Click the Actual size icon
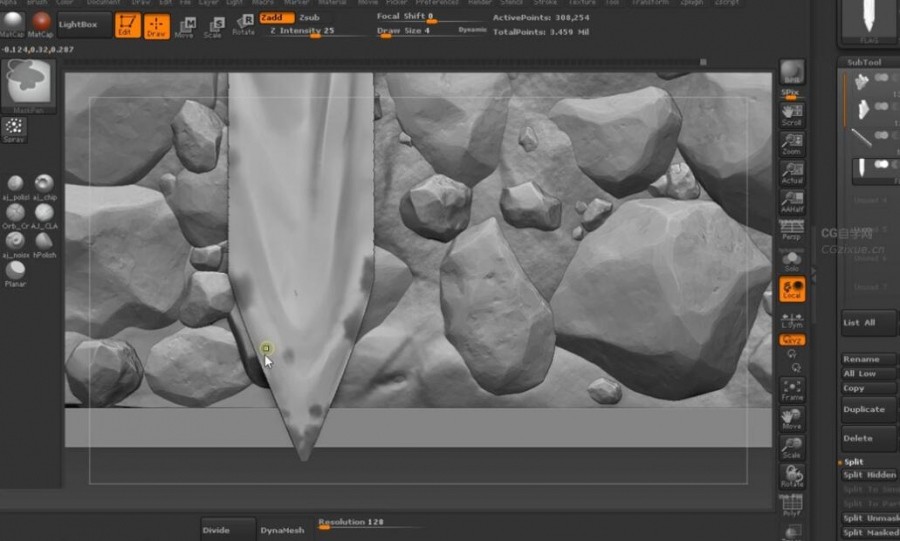 click(792, 173)
